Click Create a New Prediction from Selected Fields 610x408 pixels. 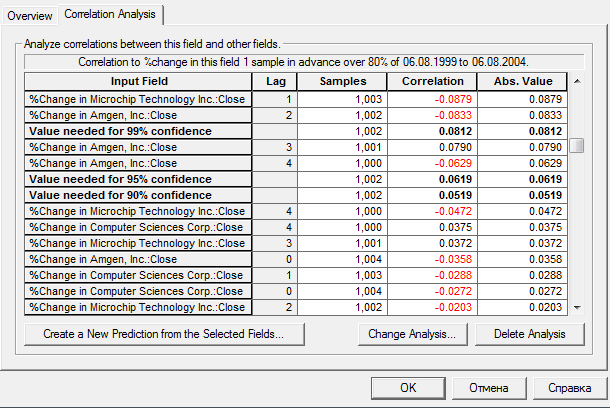[x=163, y=334]
